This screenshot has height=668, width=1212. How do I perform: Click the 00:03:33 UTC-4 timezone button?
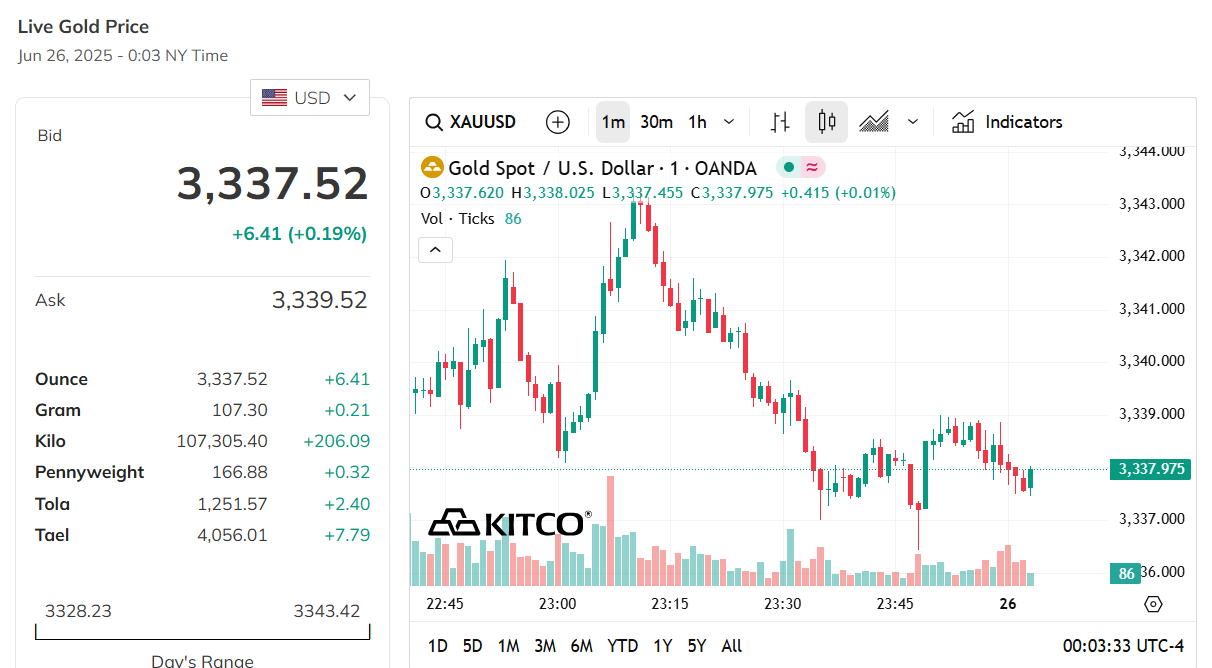click(x=1123, y=646)
